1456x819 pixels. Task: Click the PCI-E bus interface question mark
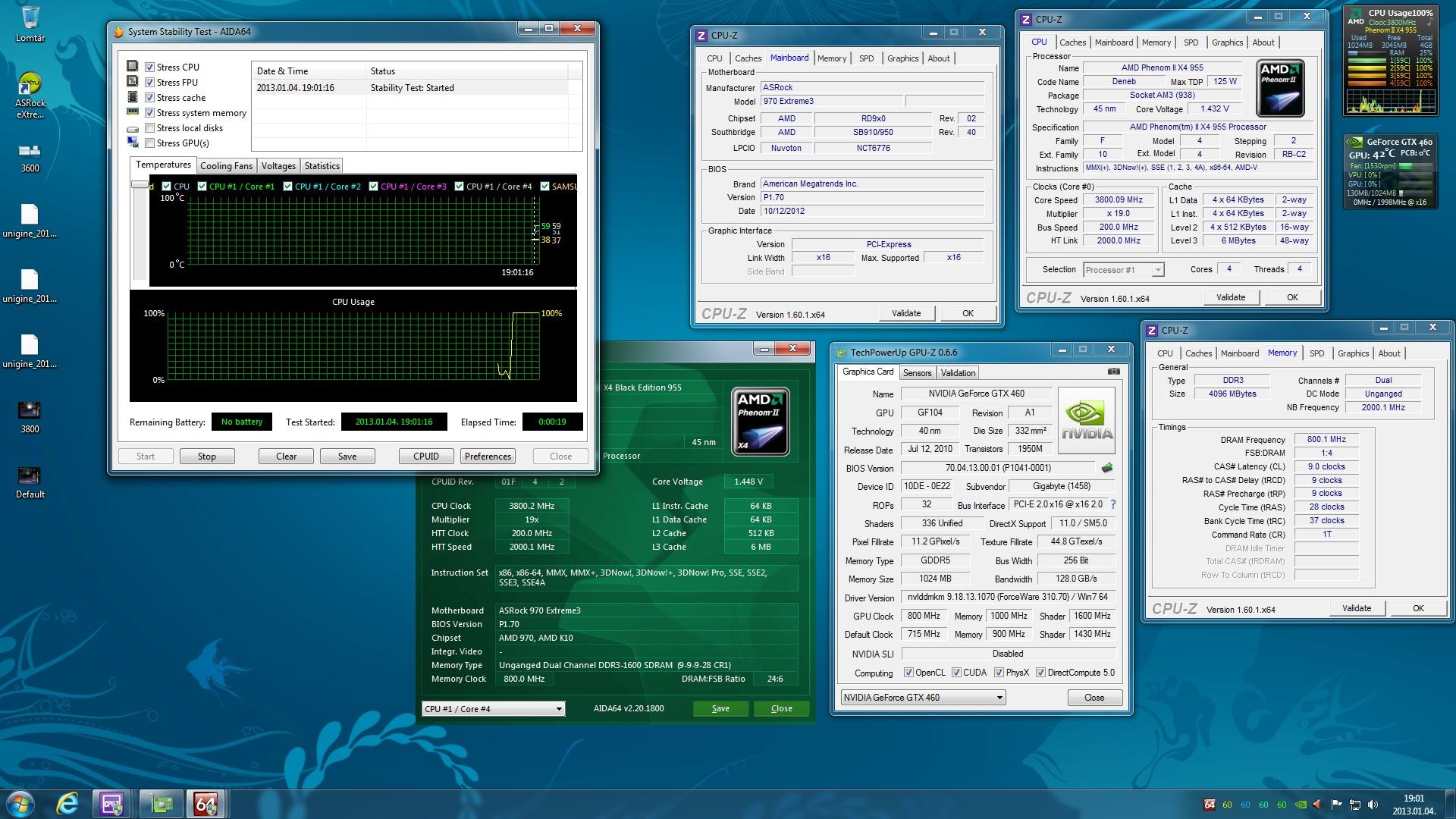(x=1113, y=504)
